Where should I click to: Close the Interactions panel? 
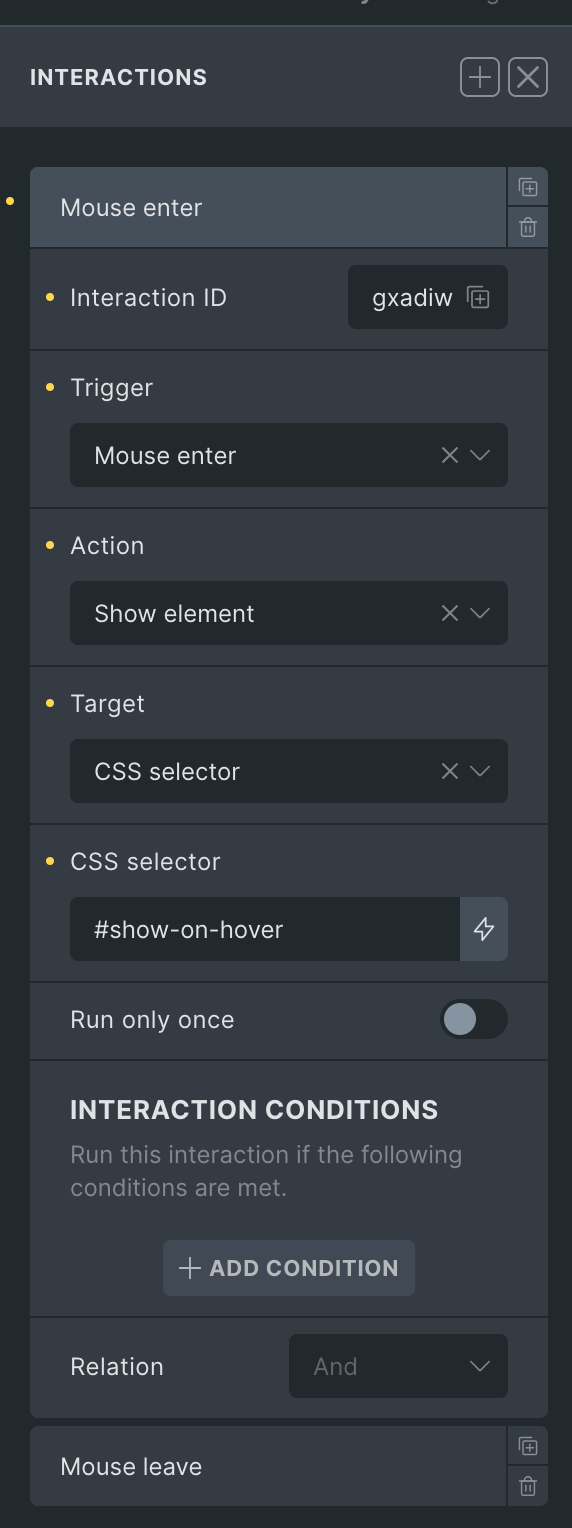(528, 77)
